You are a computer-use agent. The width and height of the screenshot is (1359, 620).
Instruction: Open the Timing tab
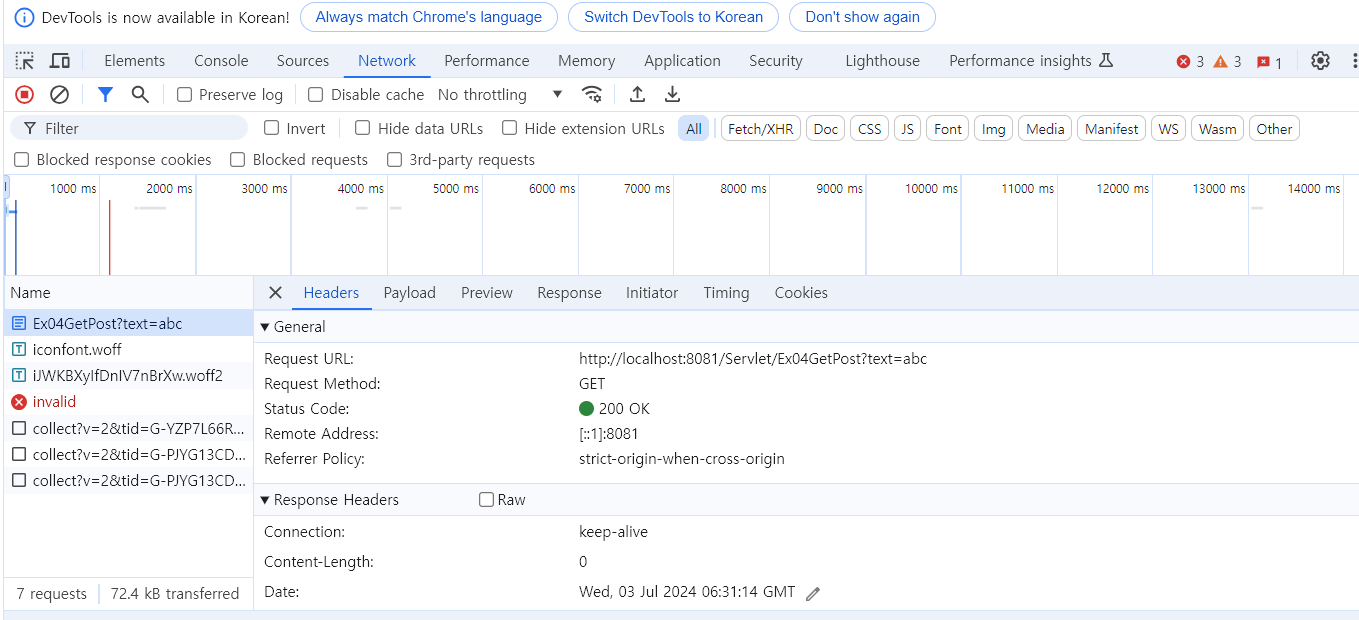726,293
